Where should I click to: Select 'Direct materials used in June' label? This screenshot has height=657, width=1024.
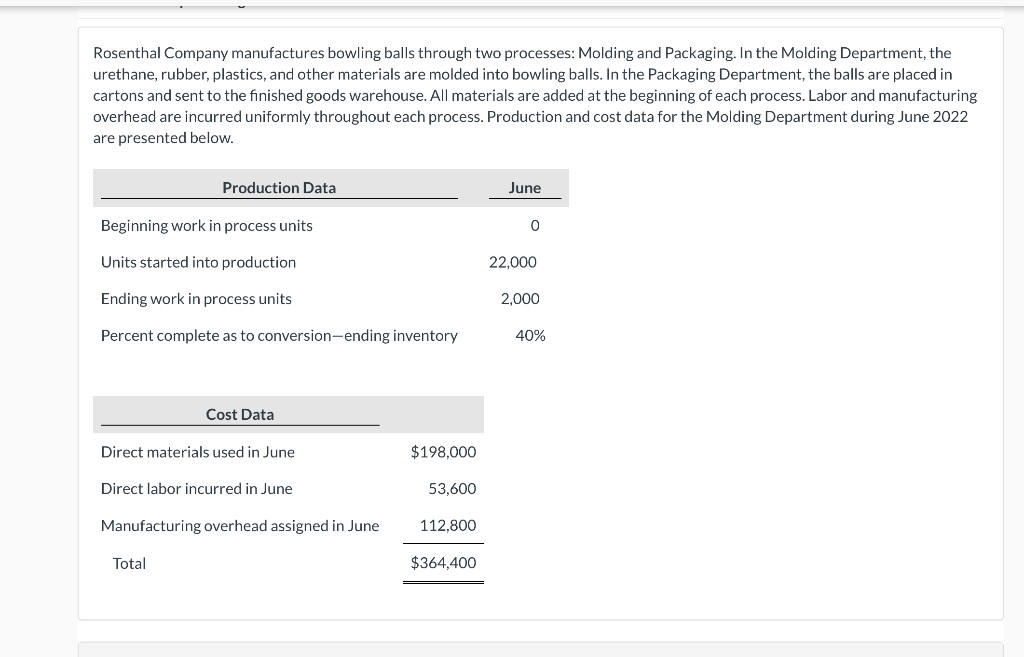[197, 452]
